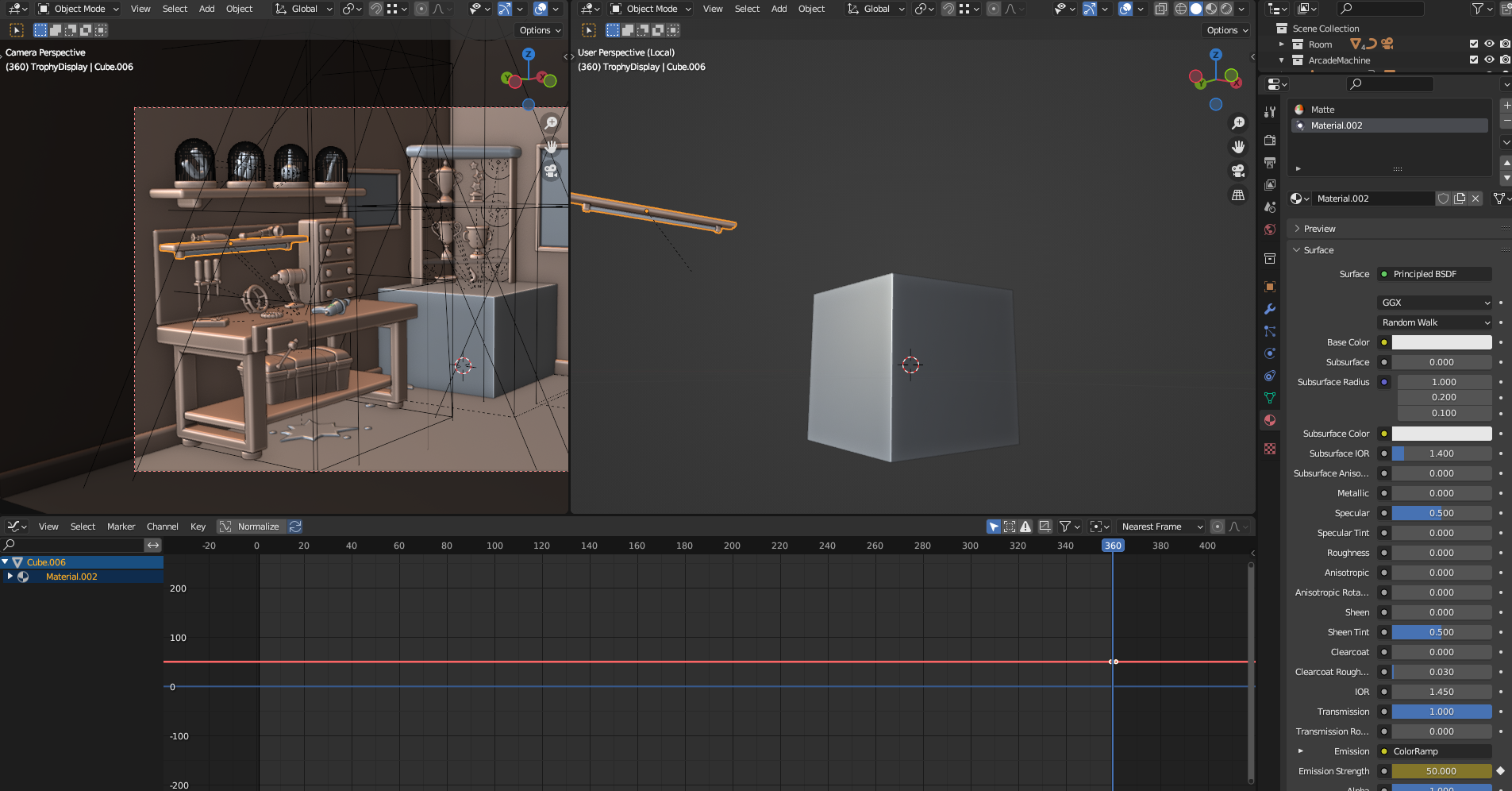
Task: Hide the Room collection with eye icon
Action: (x=1489, y=44)
